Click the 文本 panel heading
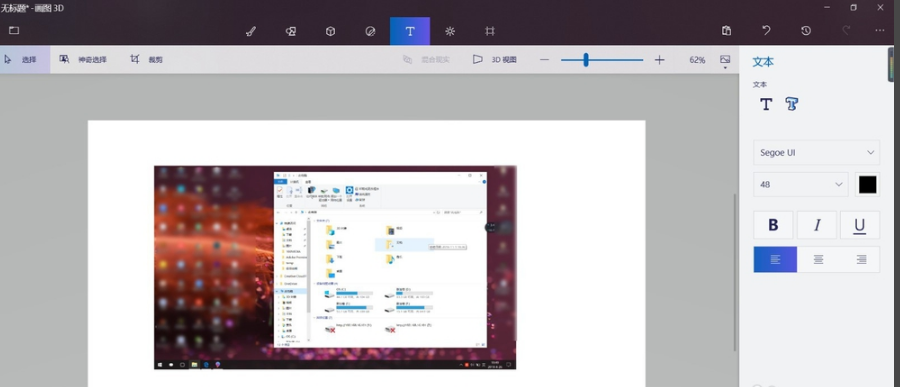This screenshot has height=387, width=900. (763, 62)
